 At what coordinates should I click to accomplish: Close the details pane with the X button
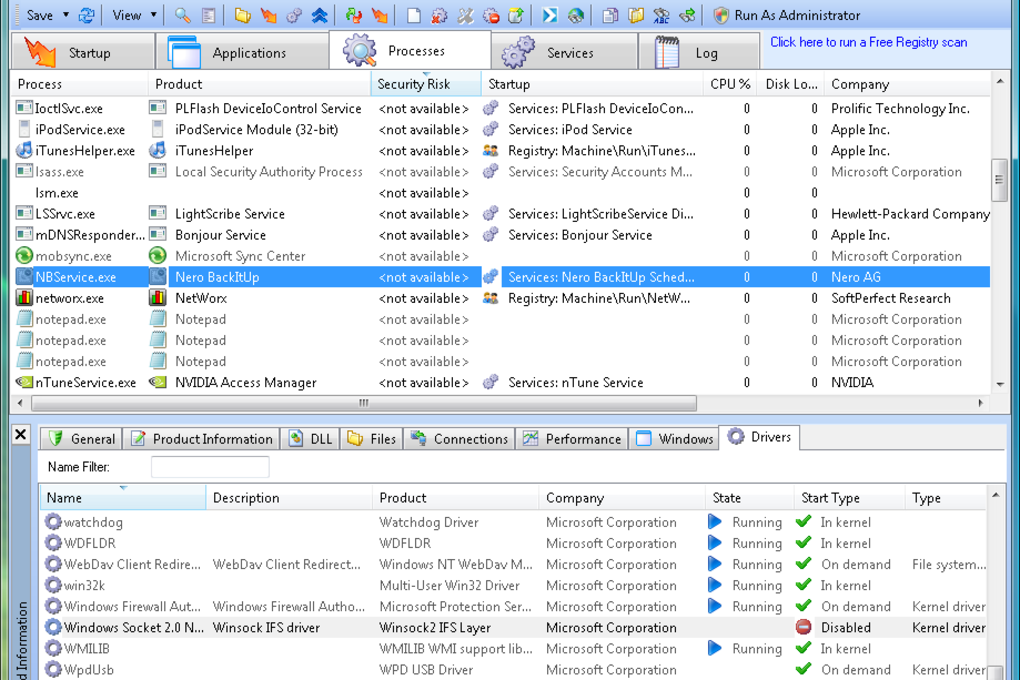click(21, 434)
